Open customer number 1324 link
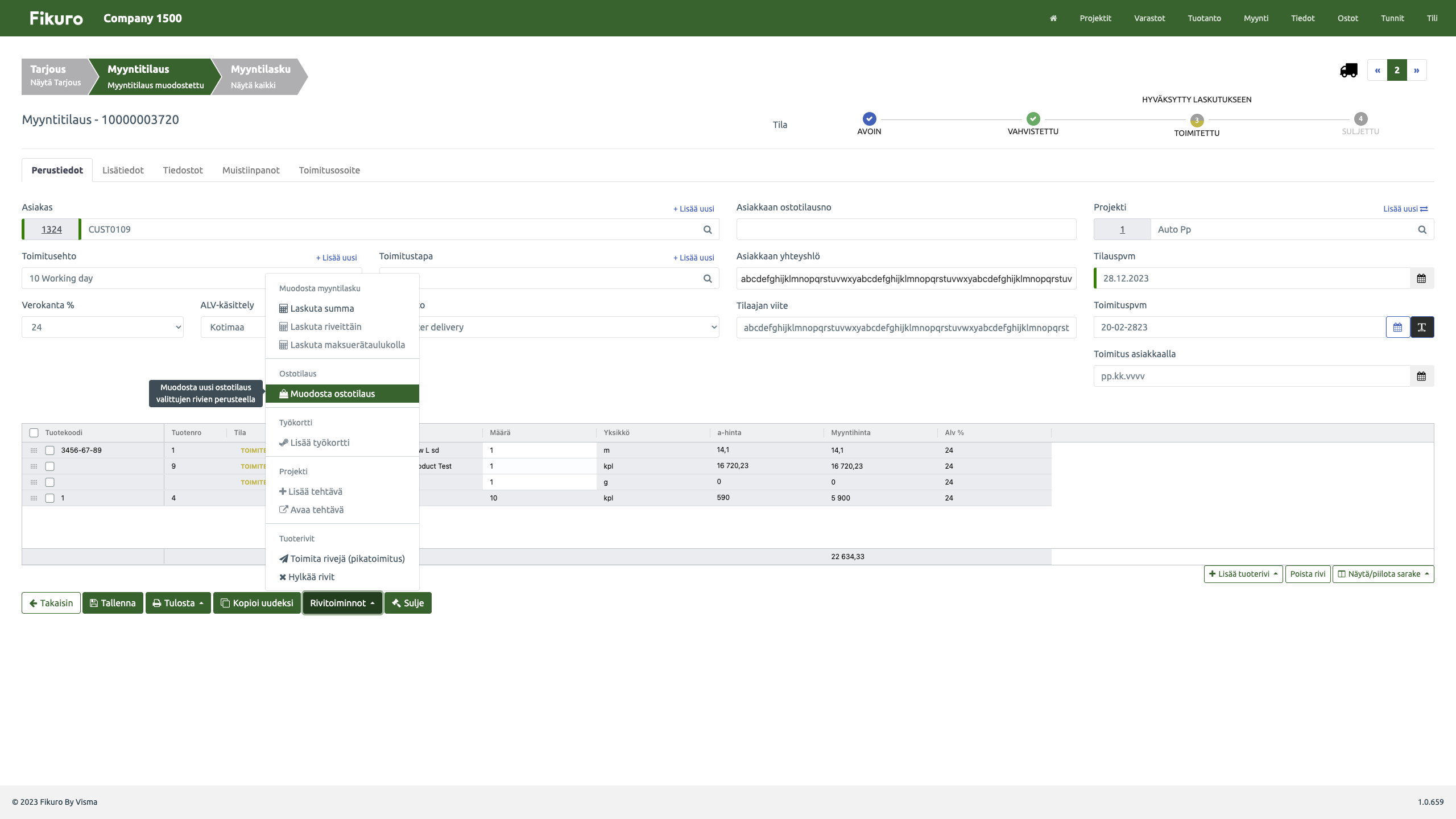 tap(51, 229)
